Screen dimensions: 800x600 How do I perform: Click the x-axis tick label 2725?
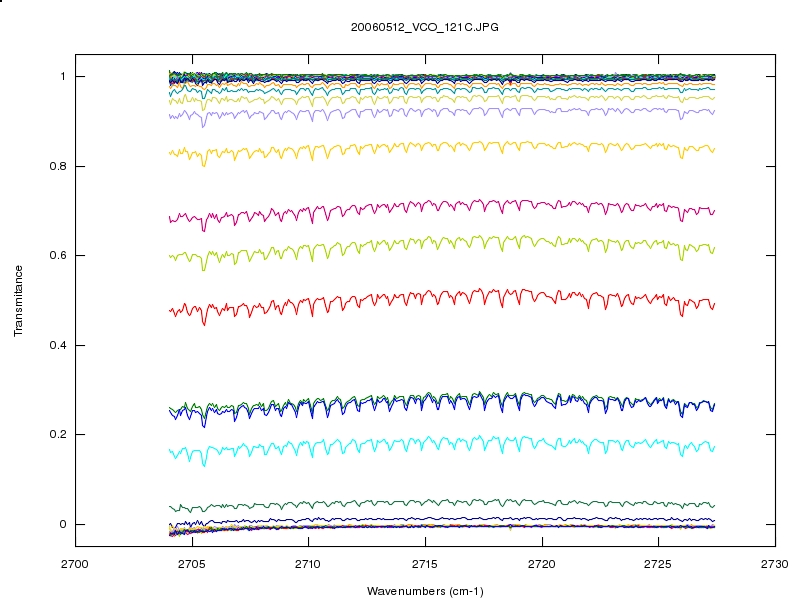click(658, 564)
